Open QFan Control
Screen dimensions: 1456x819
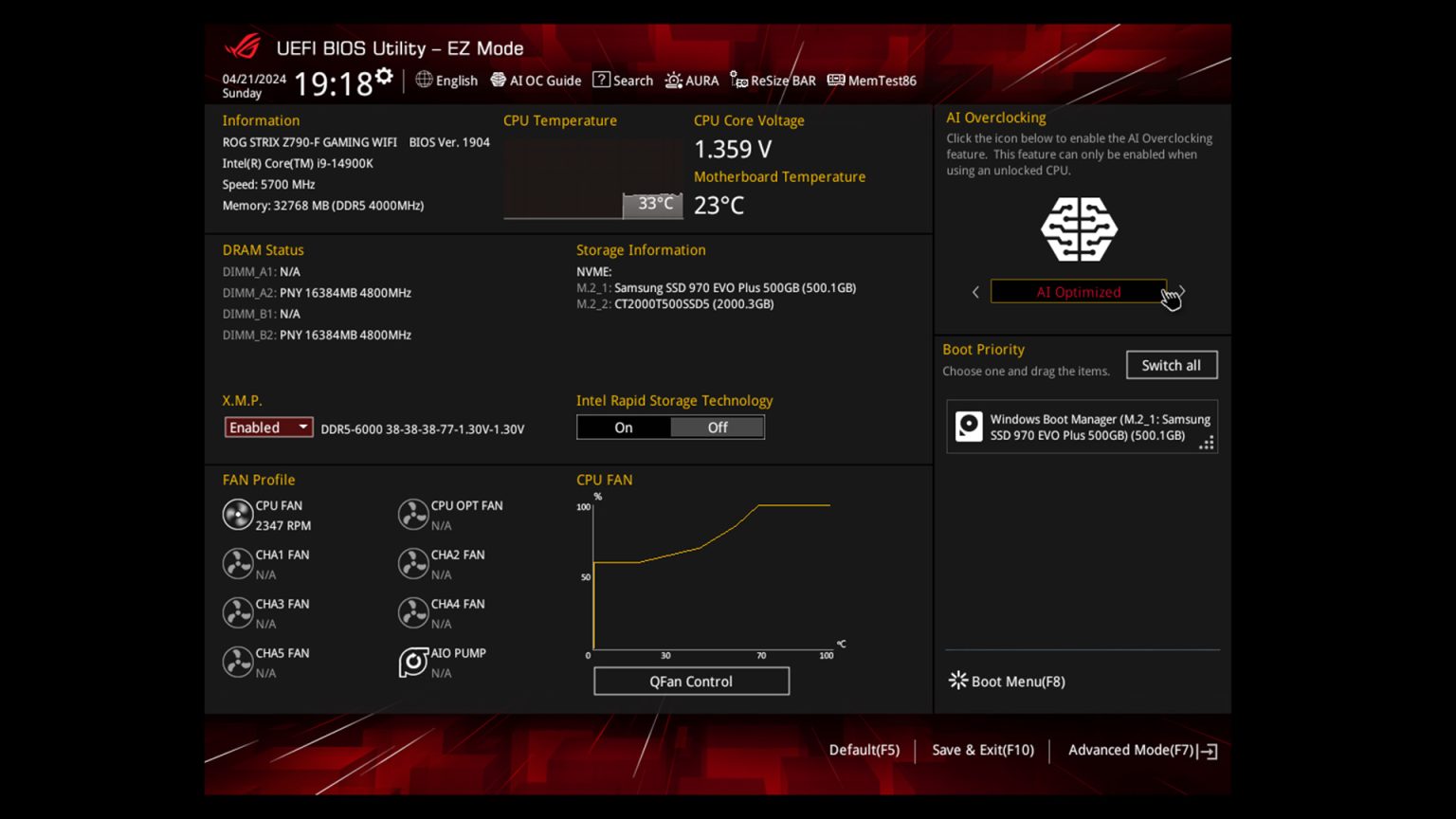(691, 682)
